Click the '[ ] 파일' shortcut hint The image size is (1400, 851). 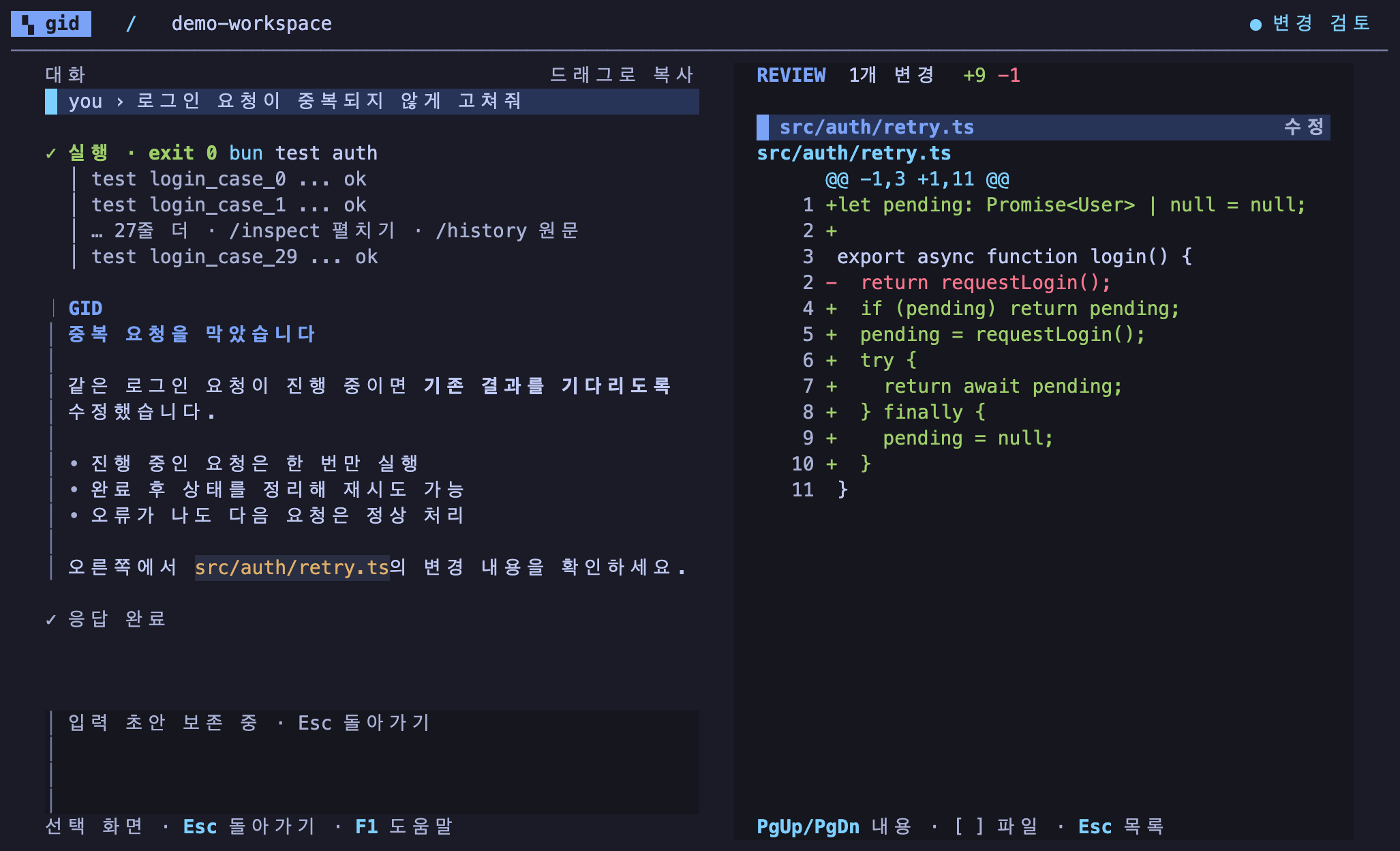point(996,826)
